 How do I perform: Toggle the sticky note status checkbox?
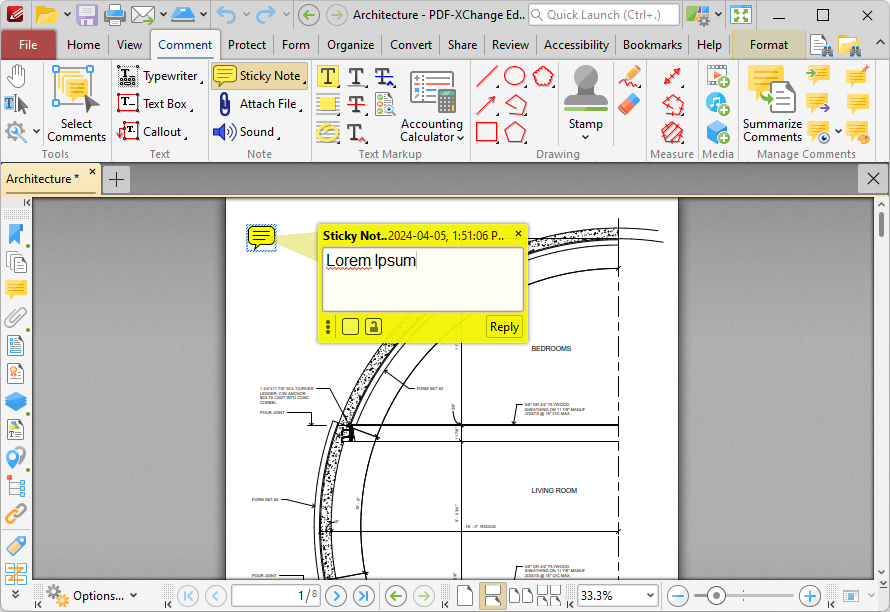pos(350,326)
